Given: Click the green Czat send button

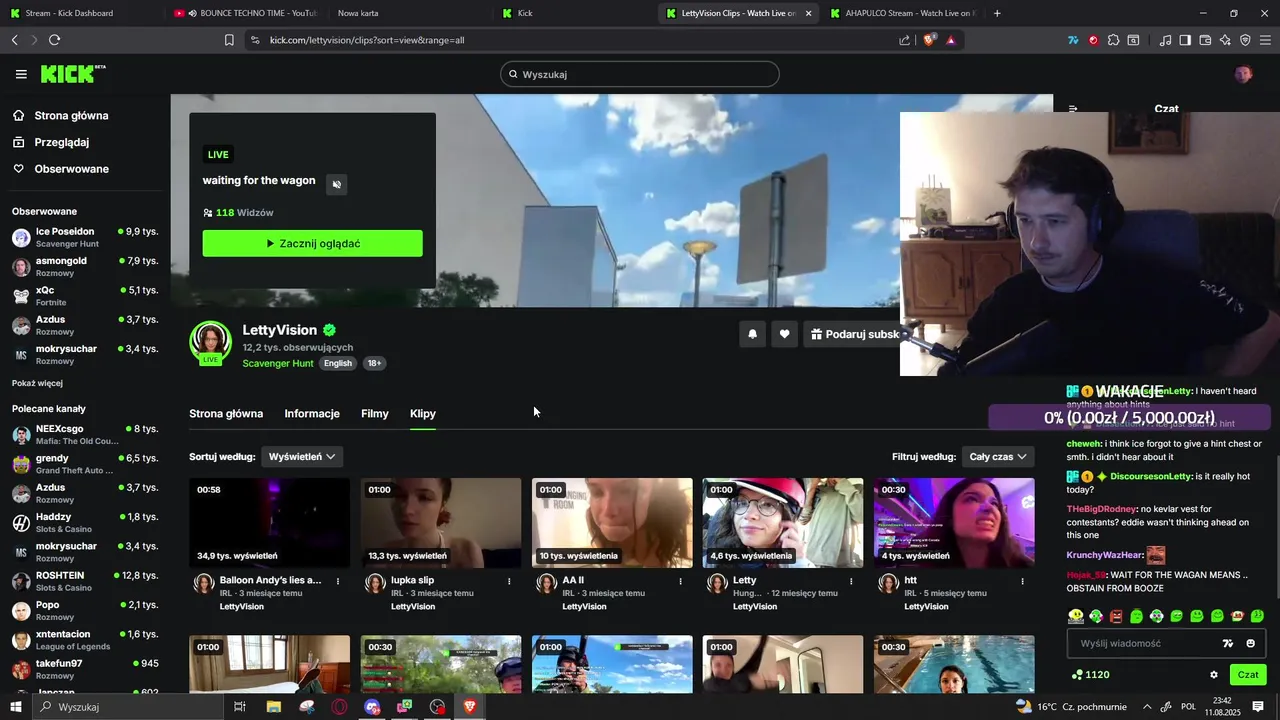Looking at the screenshot, I should [x=1248, y=675].
